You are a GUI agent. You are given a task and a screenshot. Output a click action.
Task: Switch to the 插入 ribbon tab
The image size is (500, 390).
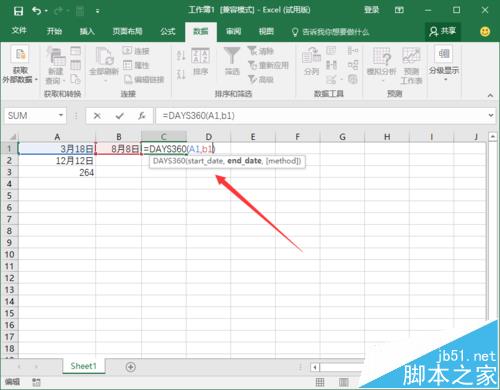(87, 31)
